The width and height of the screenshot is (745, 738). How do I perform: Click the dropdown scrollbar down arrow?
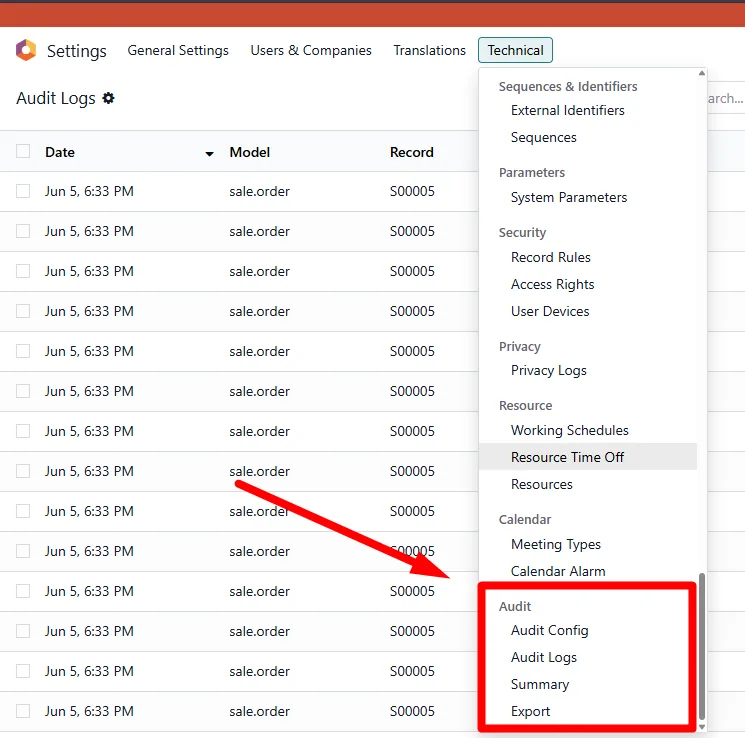point(701,727)
